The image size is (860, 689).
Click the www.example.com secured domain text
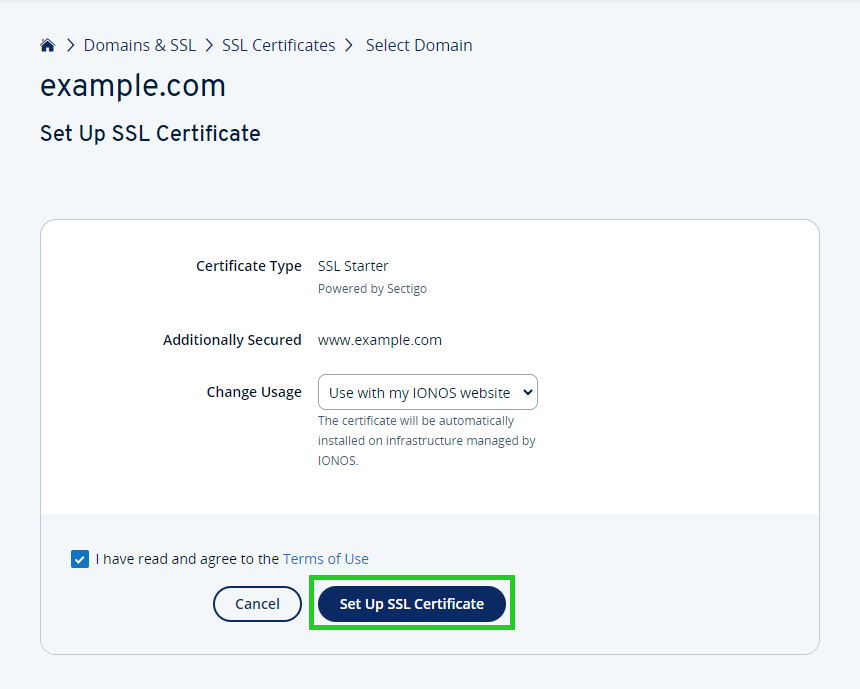(x=379, y=340)
